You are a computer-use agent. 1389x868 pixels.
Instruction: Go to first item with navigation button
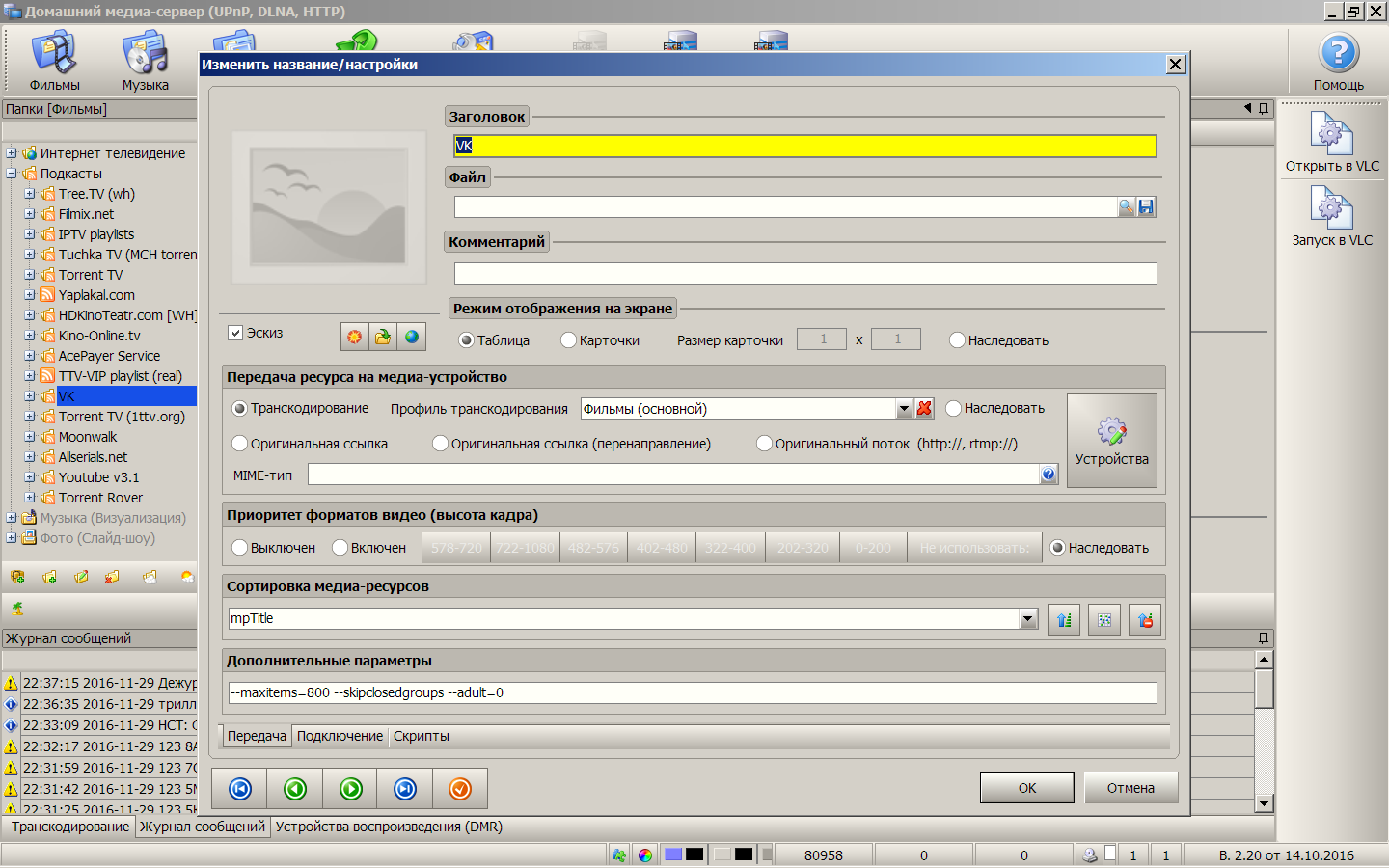click(240, 789)
